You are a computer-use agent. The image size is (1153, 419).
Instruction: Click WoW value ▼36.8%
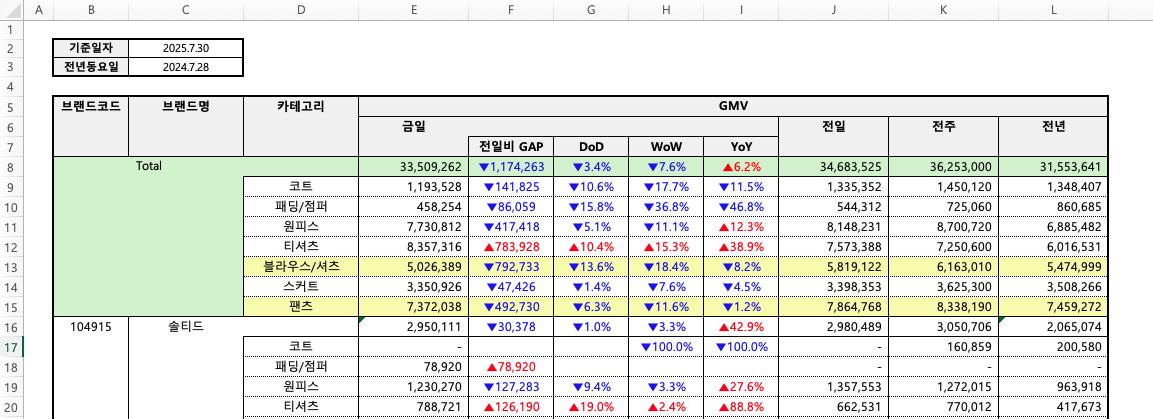pos(666,207)
